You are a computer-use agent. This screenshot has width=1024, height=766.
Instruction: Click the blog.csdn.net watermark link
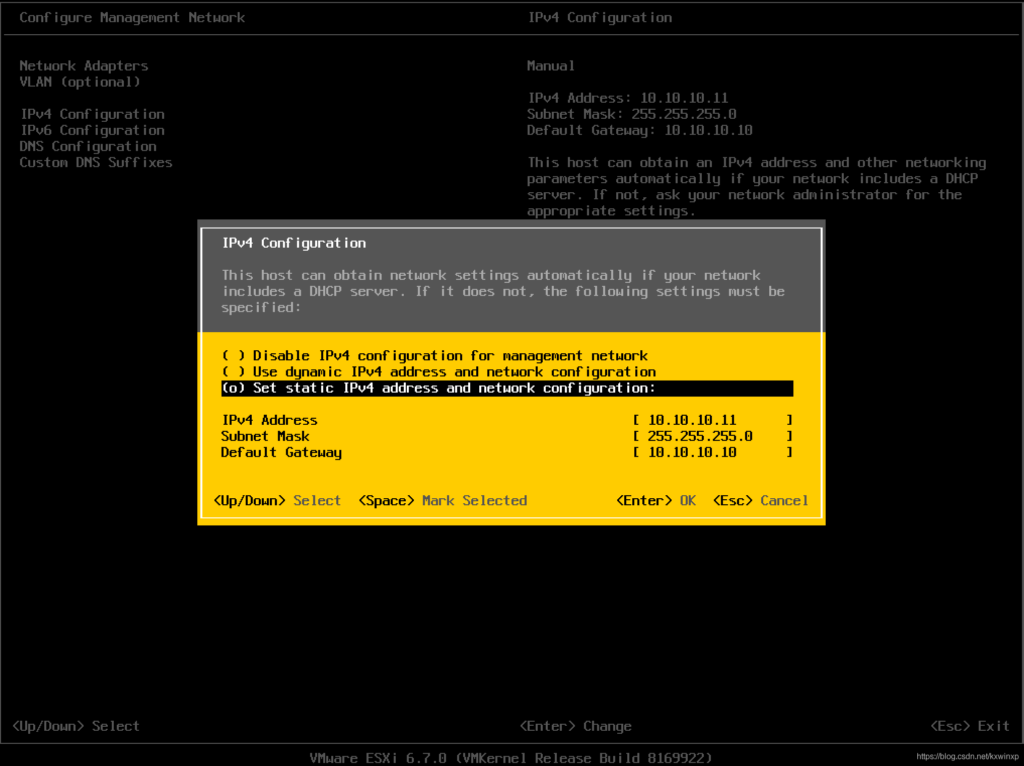(x=967, y=757)
